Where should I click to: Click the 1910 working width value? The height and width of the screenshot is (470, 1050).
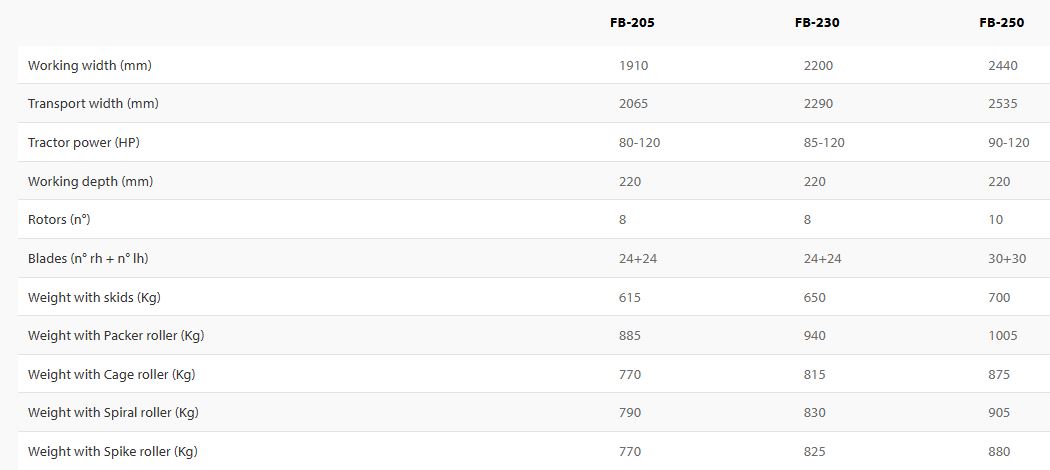[x=634, y=65]
